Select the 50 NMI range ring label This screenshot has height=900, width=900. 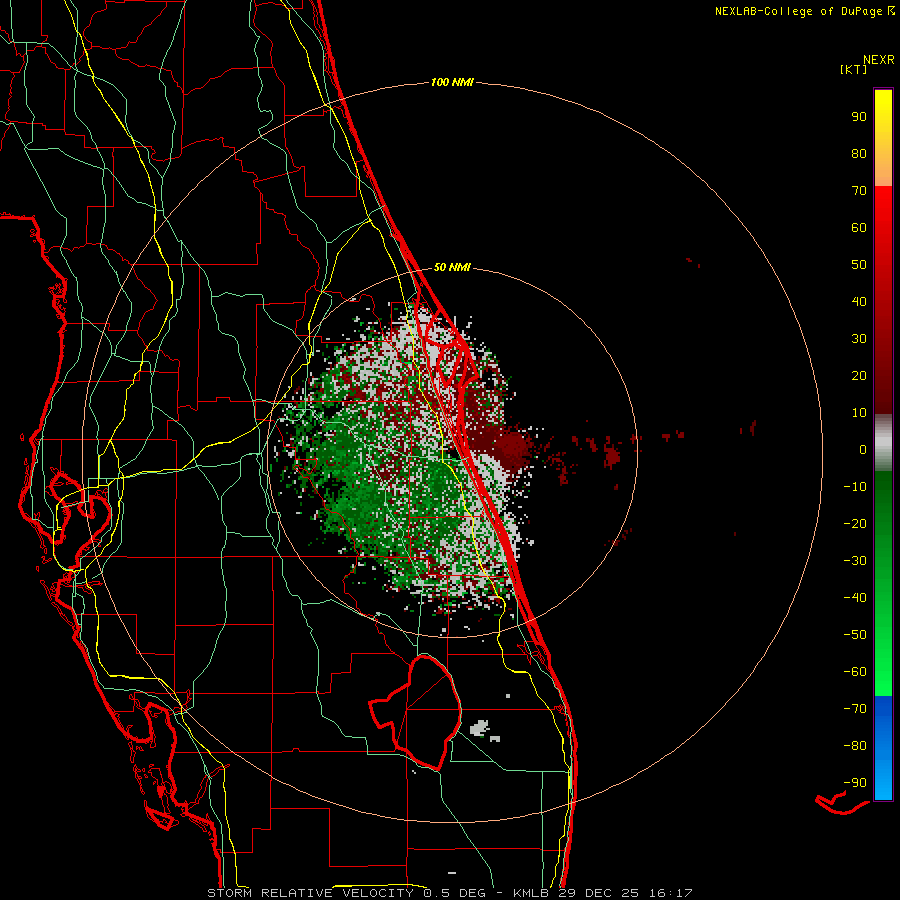(452, 267)
